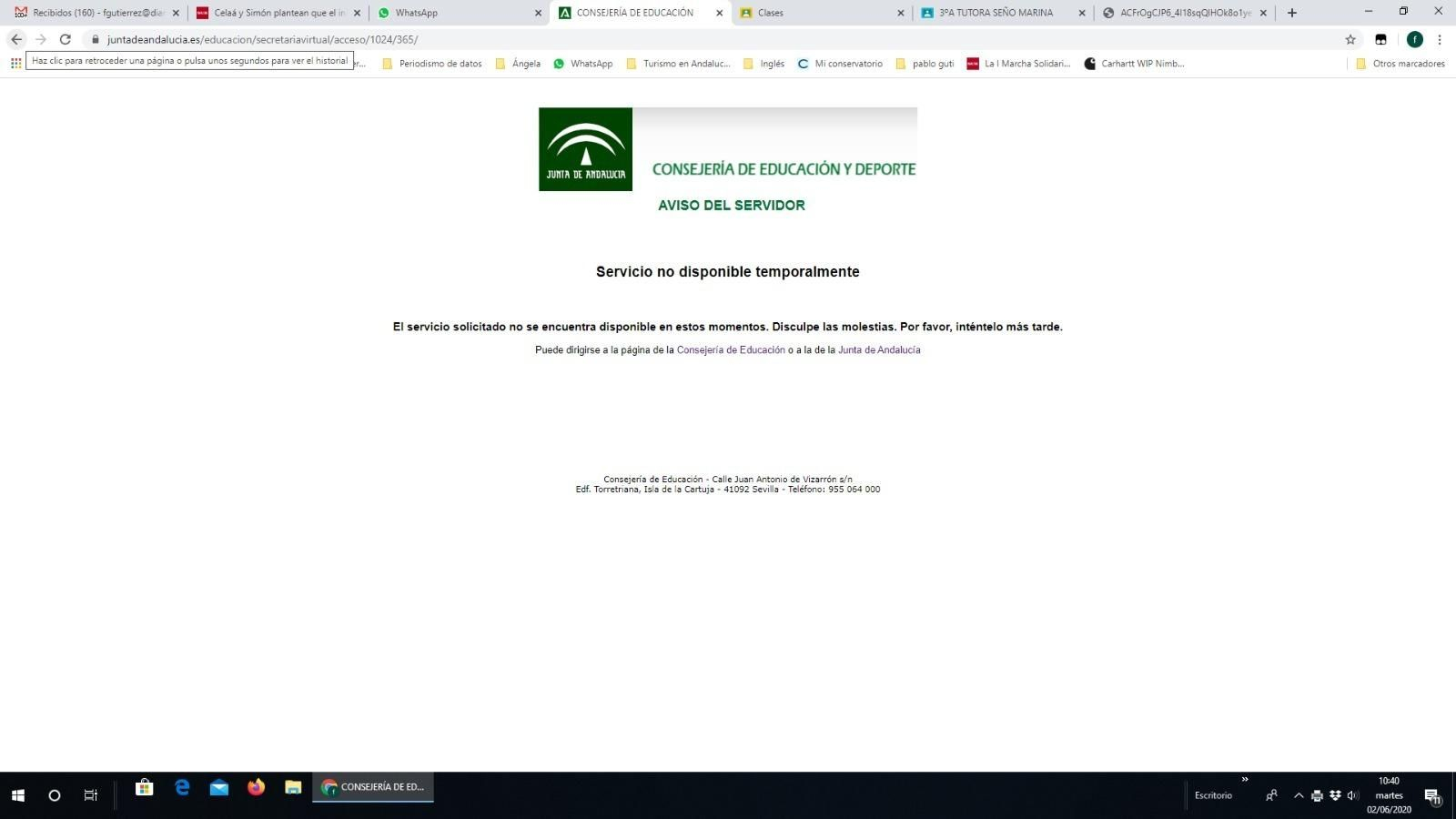Expand hidden tray icons with the chevron
1456x819 pixels.
pos(1299,794)
